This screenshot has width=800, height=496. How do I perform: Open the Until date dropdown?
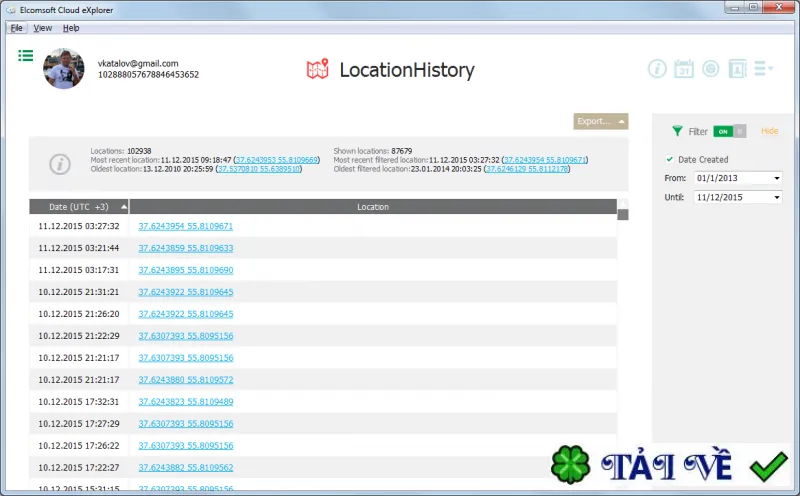pyautogui.click(x=777, y=197)
